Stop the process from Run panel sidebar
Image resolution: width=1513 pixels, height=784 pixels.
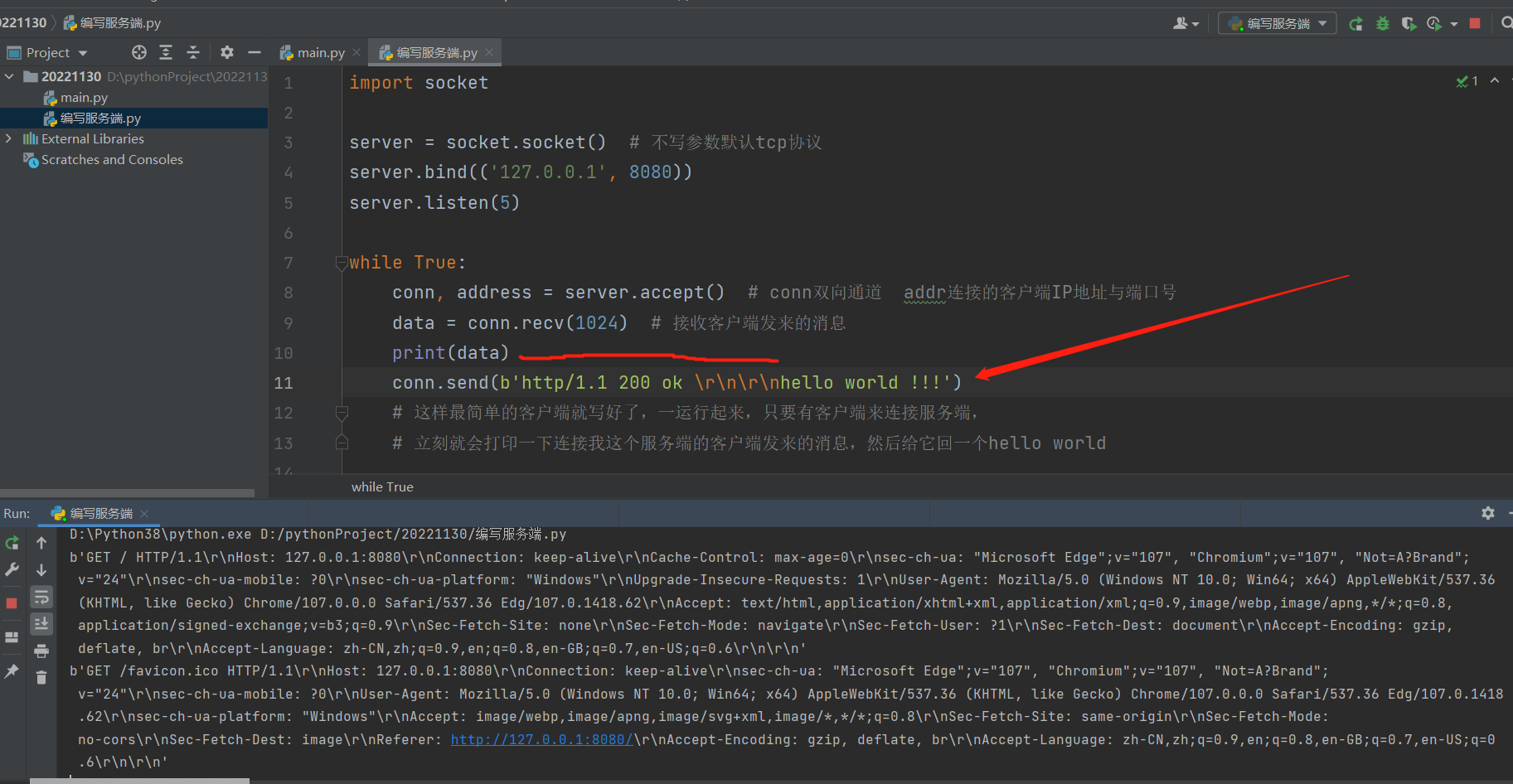click(x=12, y=603)
